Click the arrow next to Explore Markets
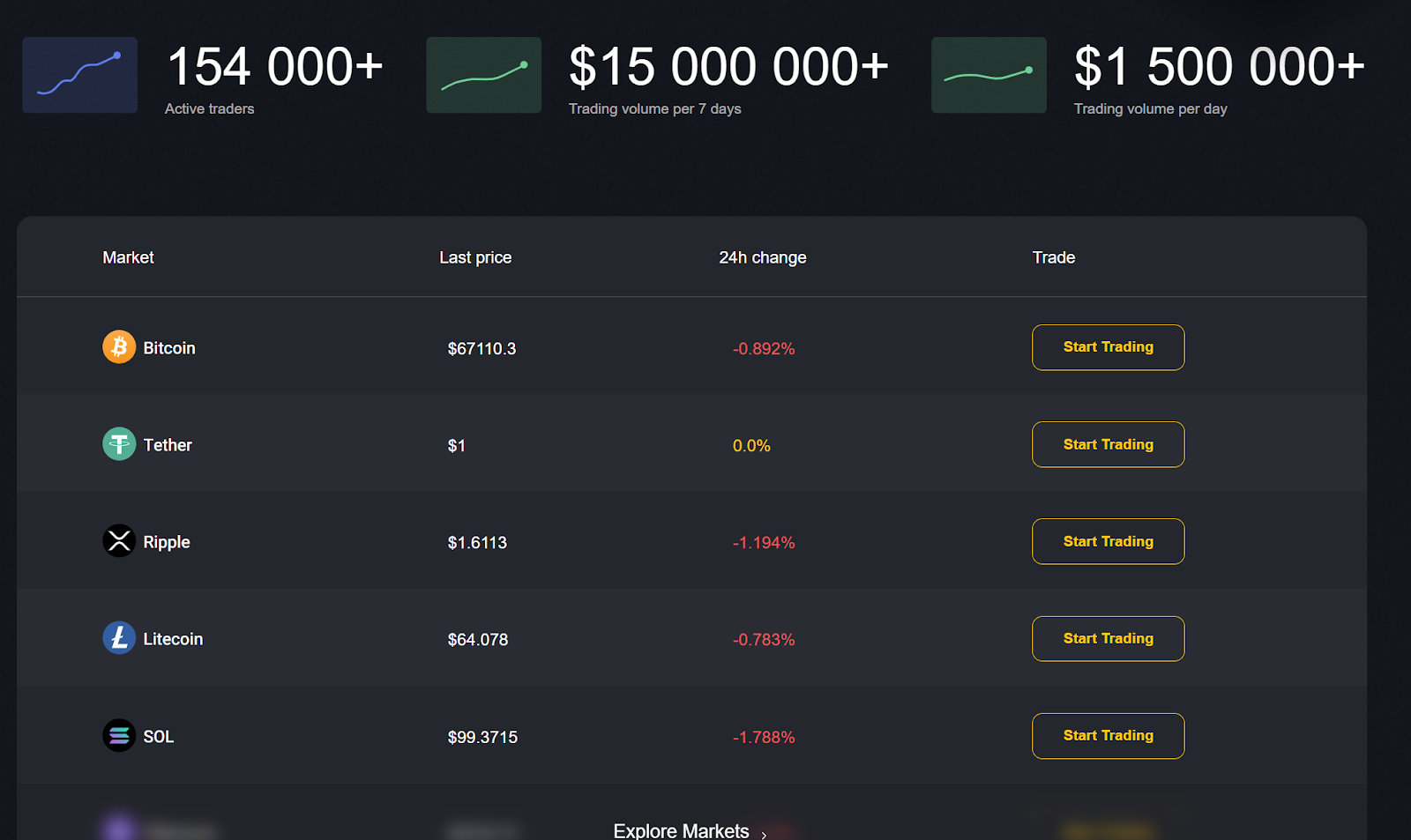Image resolution: width=1411 pixels, height=840 pixels. 764,834
